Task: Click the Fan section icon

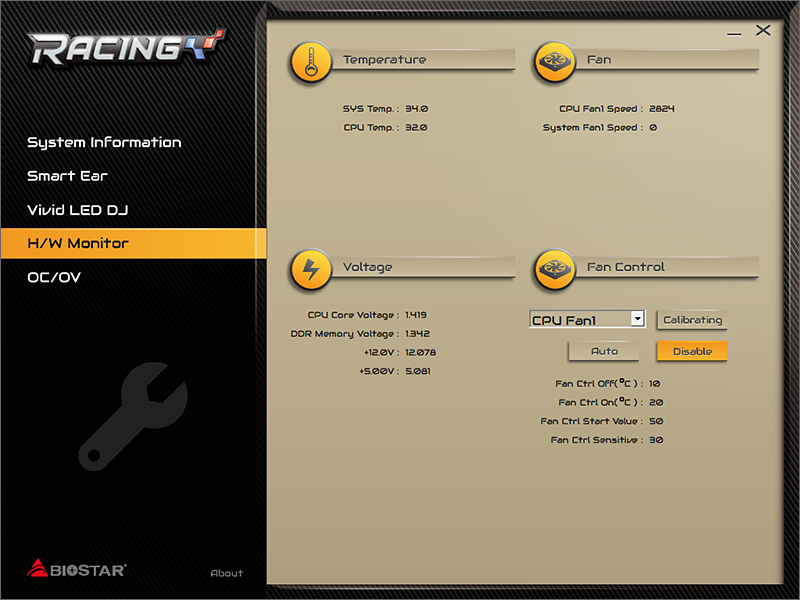Action: pyautogui.click(x=555, y=62)
